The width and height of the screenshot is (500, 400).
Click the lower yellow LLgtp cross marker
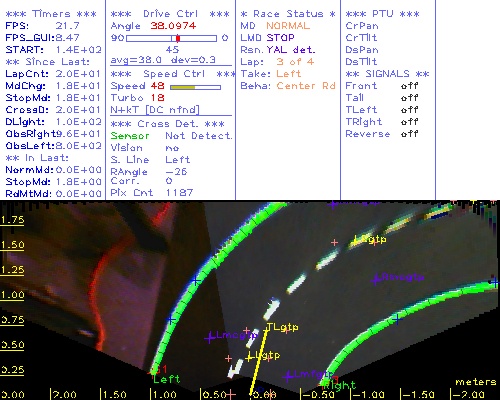249,358
